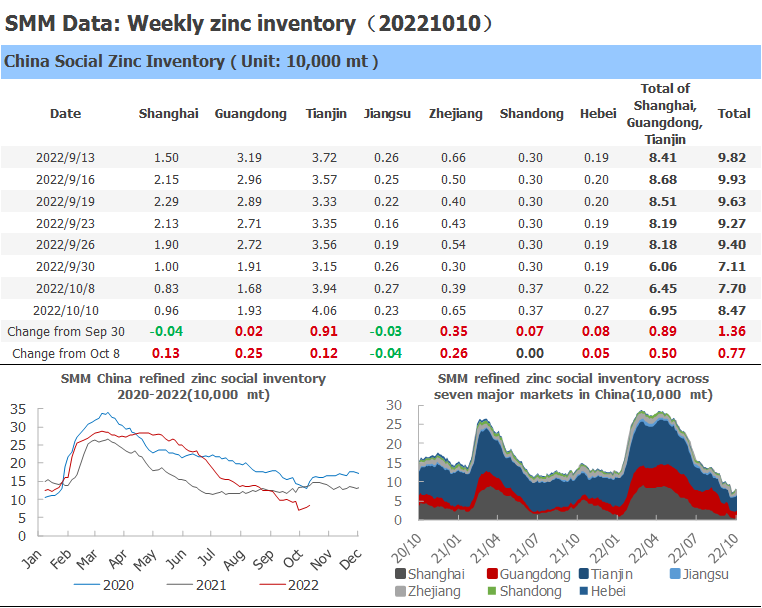Click the seven major markets chart title
This screenshot has width=762, height=608.
(x=573, y=386)
